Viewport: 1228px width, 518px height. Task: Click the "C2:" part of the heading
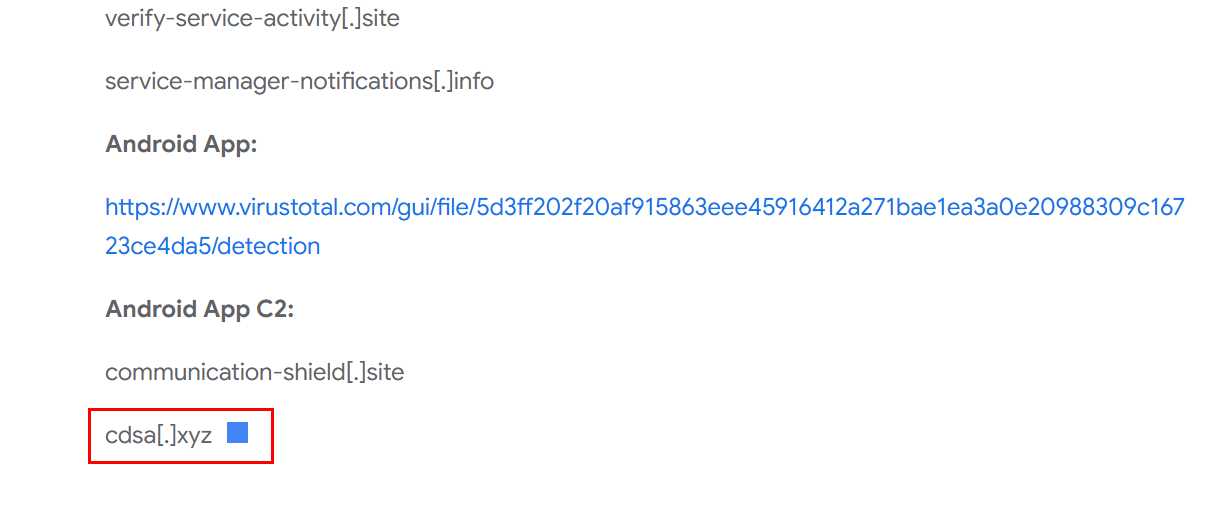(x=274, y=309)
